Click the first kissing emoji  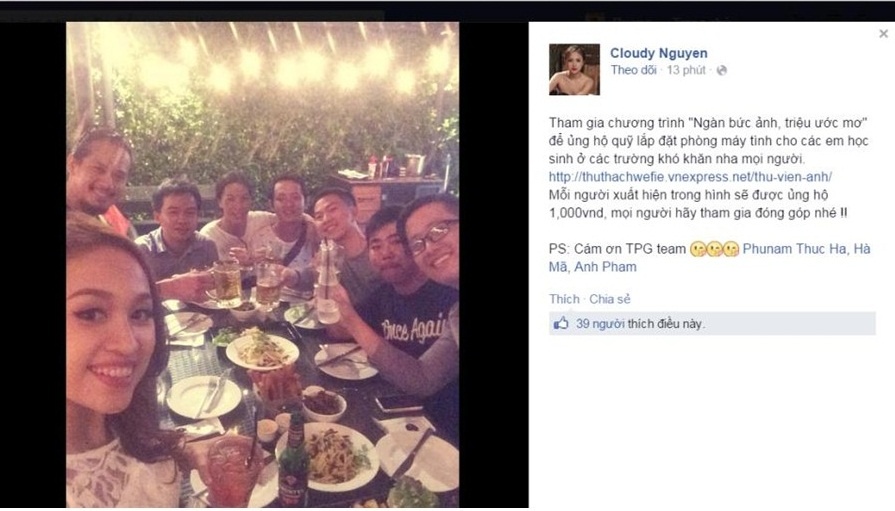[x=698, y=249]
